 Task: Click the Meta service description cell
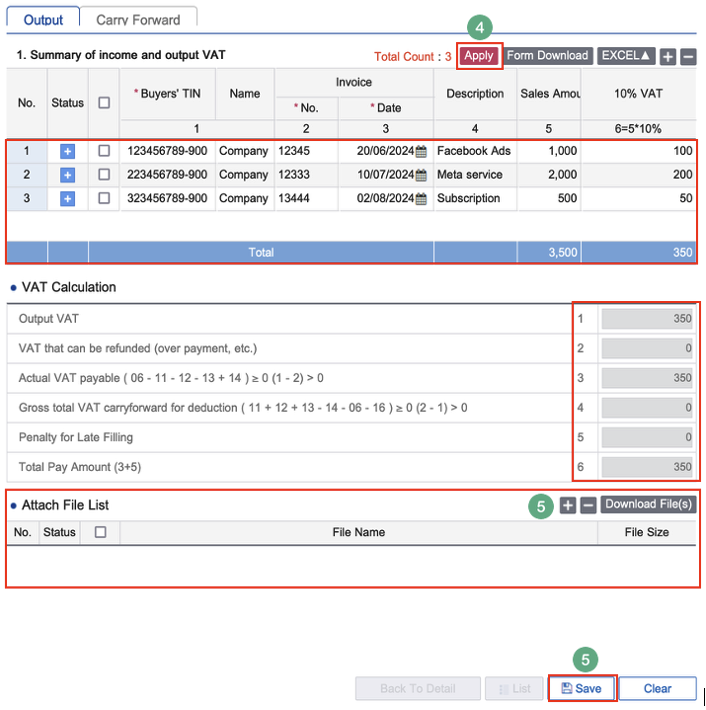click(x=475, y=175)
